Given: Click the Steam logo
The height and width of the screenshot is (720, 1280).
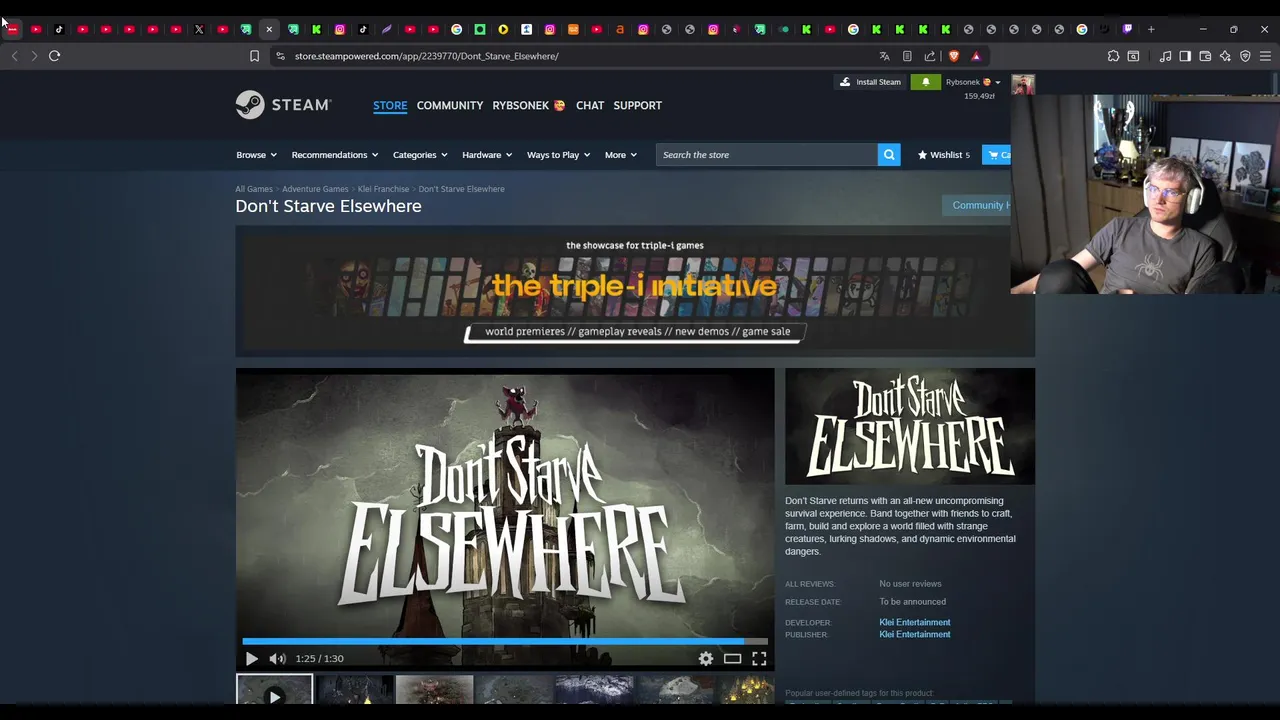Looking at the screenshot, I should point(283,105).
